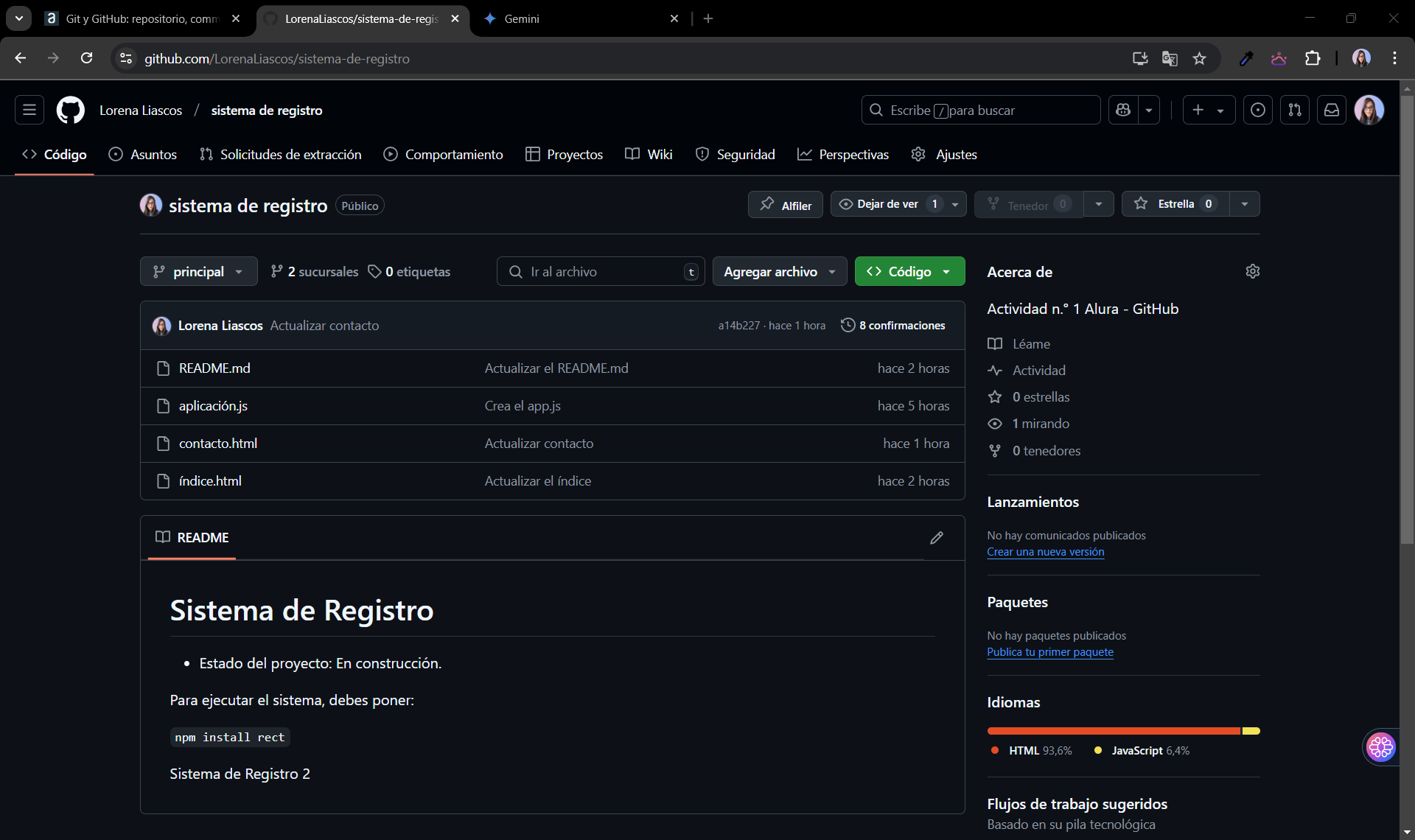The width and height of the screenshot is (1415, 840).
Task: Open the pull requests icon in the header
Action: [1295, 110]
